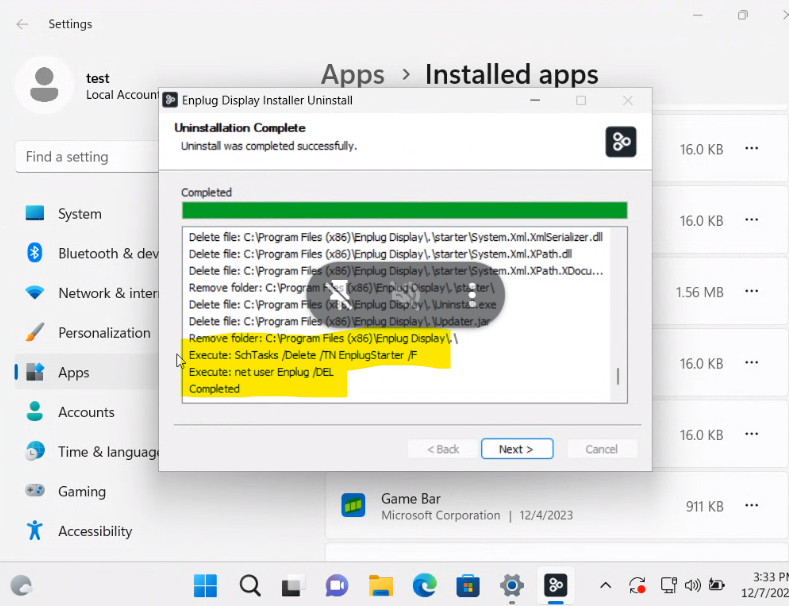Select the 'Execute: net user Enplug /DEL' log line

click(261, 372)
